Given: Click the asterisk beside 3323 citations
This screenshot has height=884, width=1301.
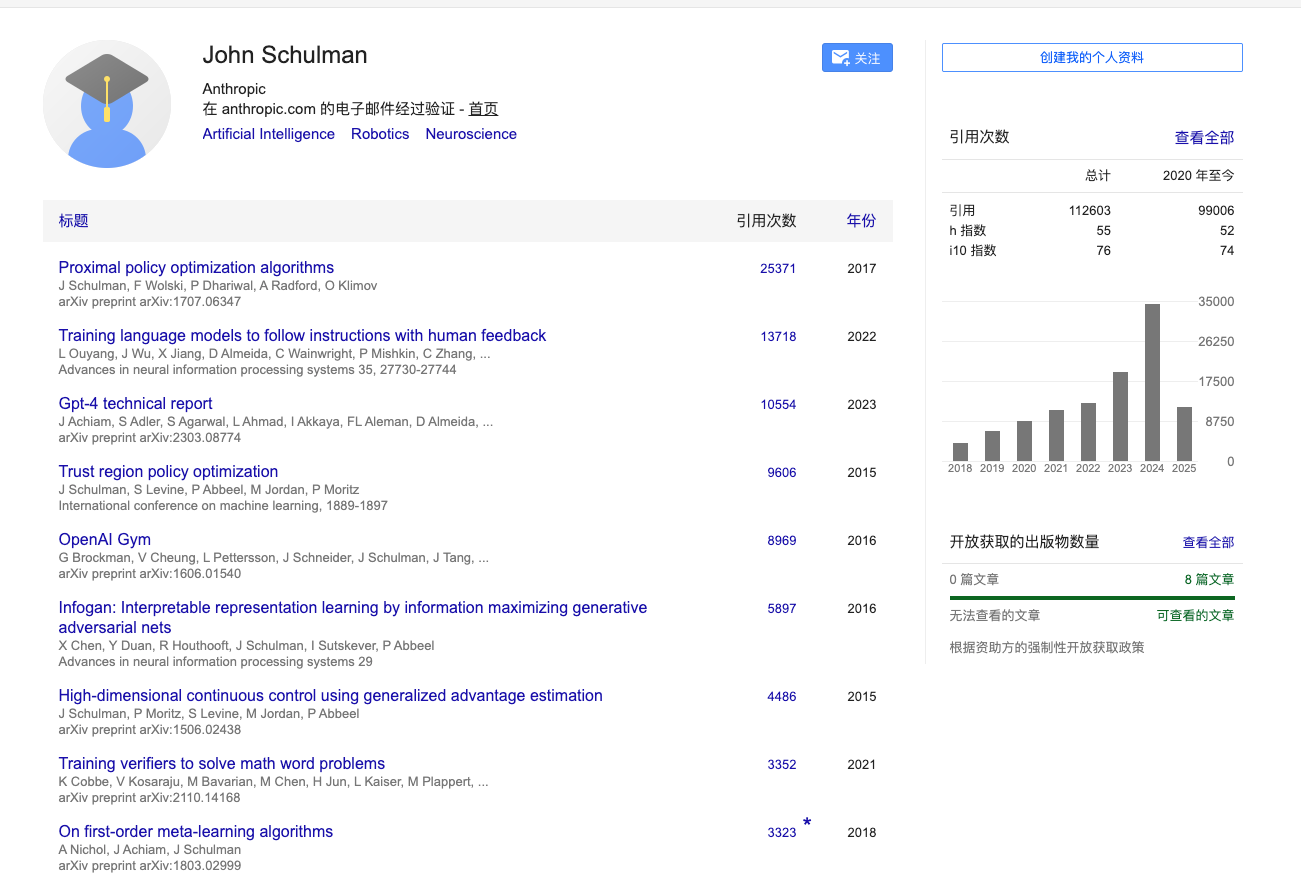Looking at the screenshot, I should (807, 824).
